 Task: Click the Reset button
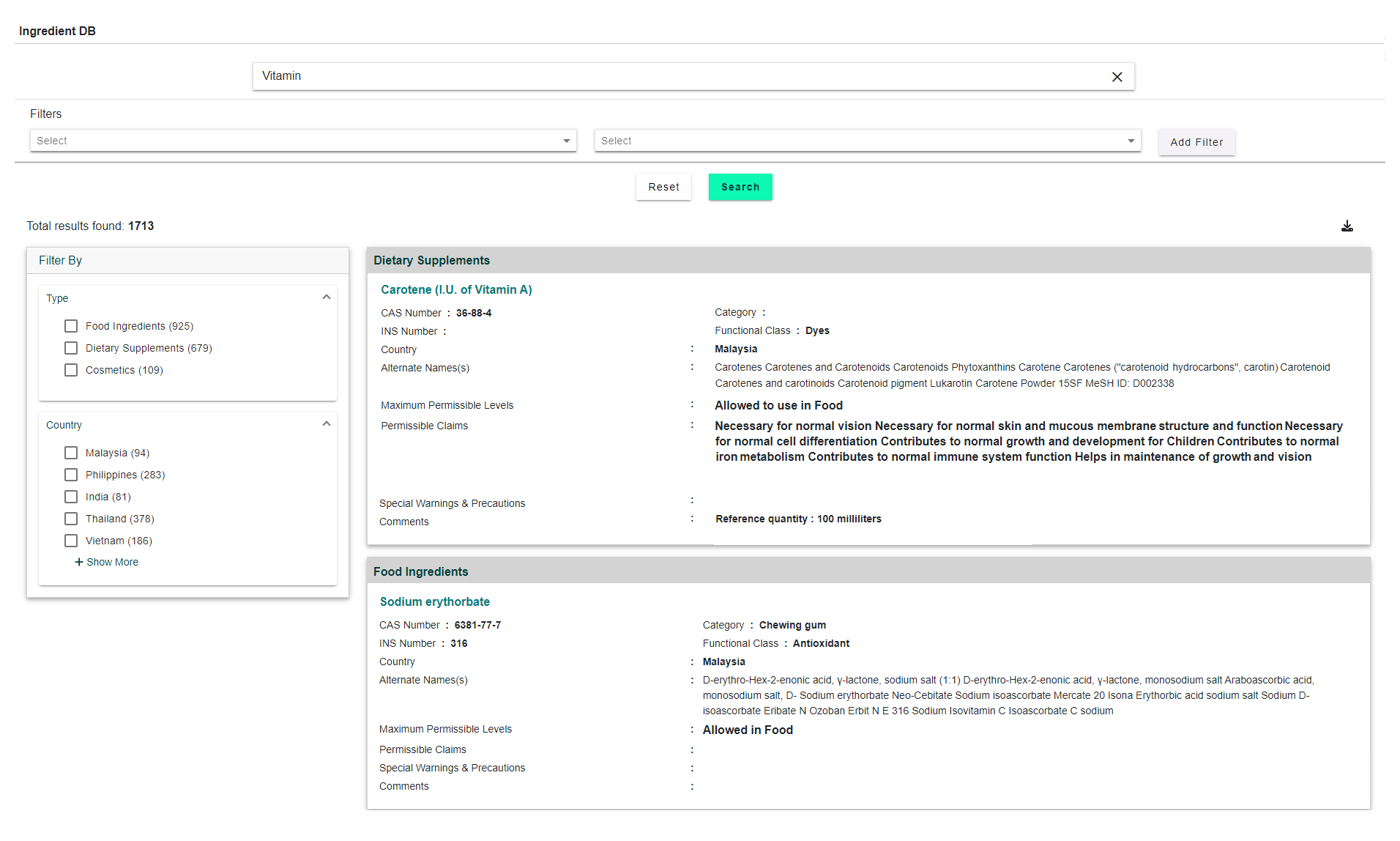click(663, 187)
